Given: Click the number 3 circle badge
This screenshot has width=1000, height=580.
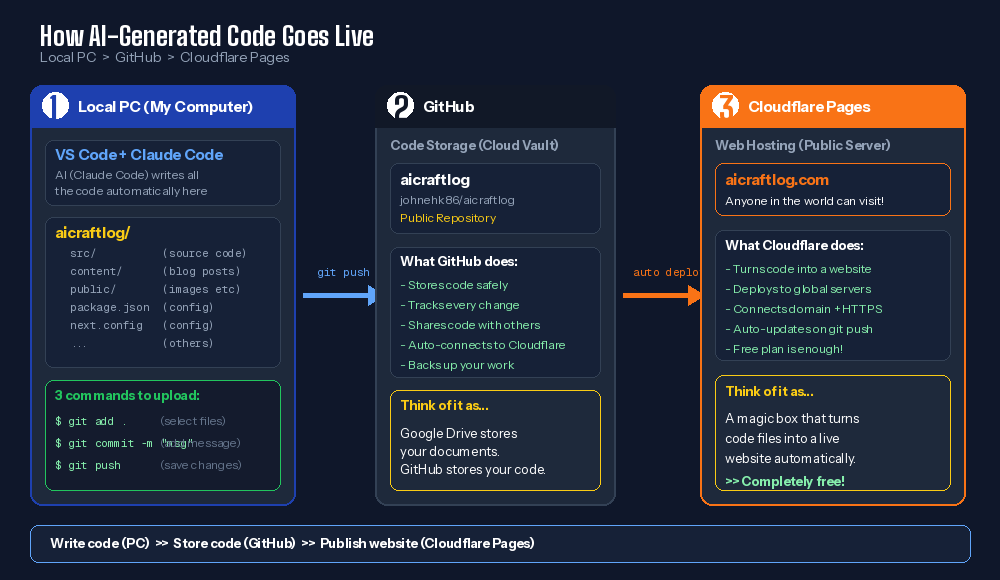Looking at the screenshot, I should click(725, 106).
